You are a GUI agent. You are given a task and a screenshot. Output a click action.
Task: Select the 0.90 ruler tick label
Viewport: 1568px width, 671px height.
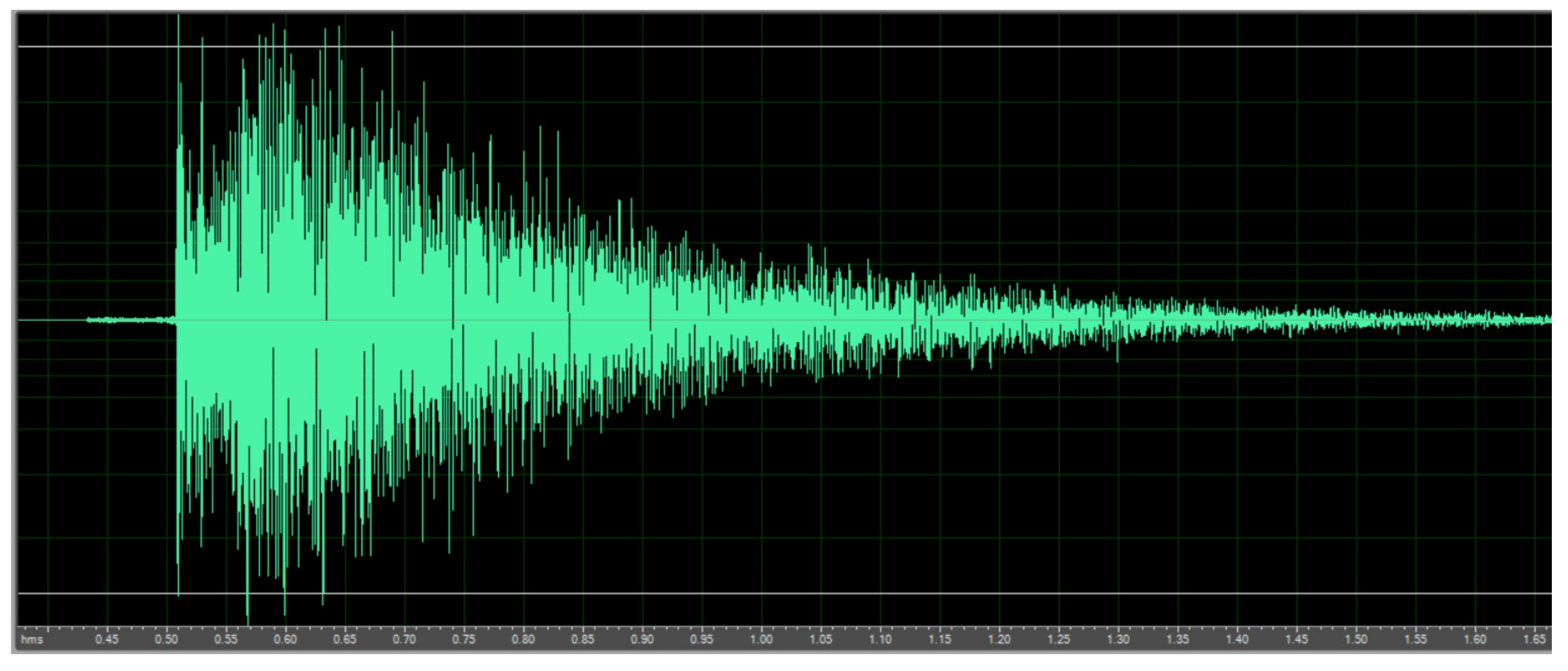[x=642, y=639]
